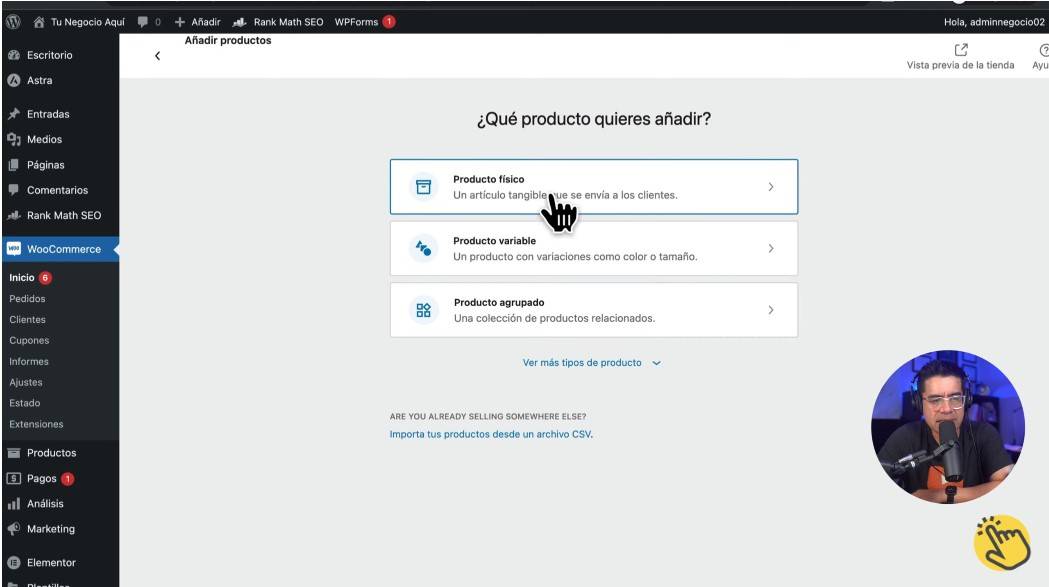Click the Pagos dollar icon
The width and height of the screenshot is (1049, 587).
click(x=13, y=479)
